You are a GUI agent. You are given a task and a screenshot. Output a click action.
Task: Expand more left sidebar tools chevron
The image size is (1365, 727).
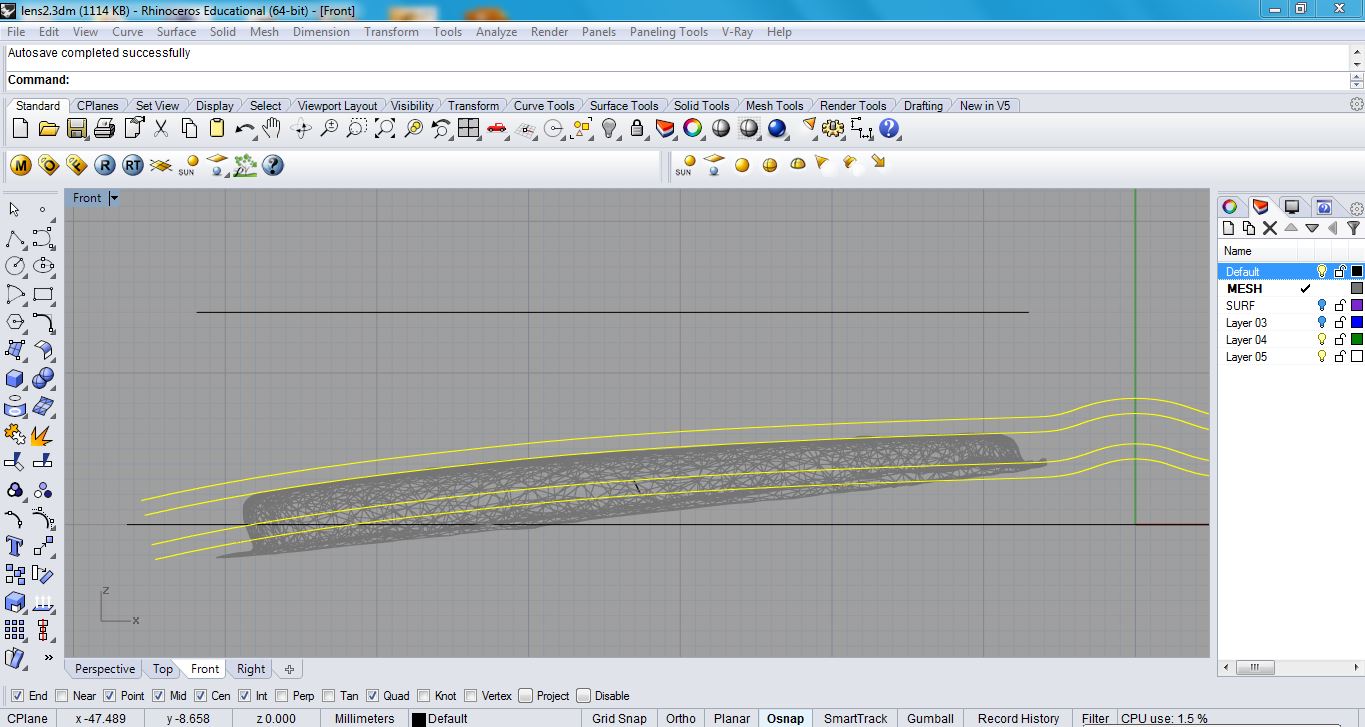click(x=48, y=658)
